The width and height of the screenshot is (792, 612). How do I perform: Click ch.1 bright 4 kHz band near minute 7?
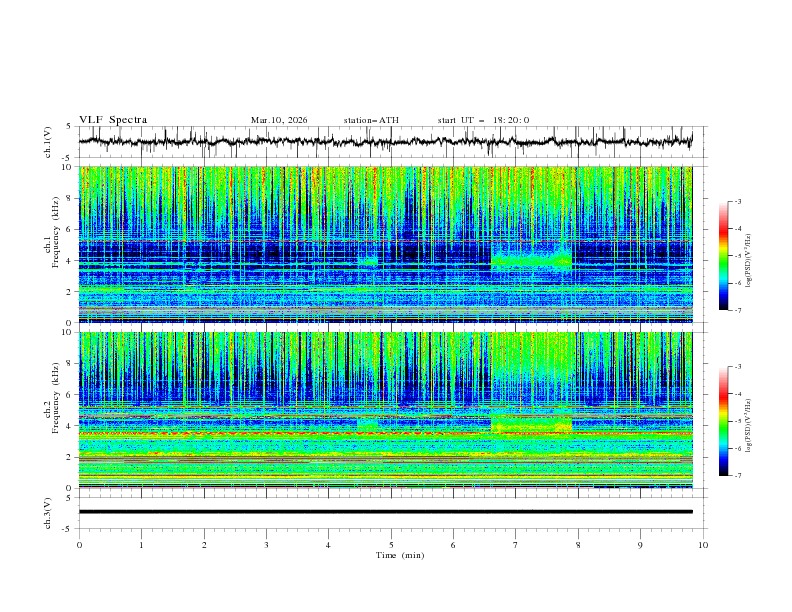coord(531,260)
